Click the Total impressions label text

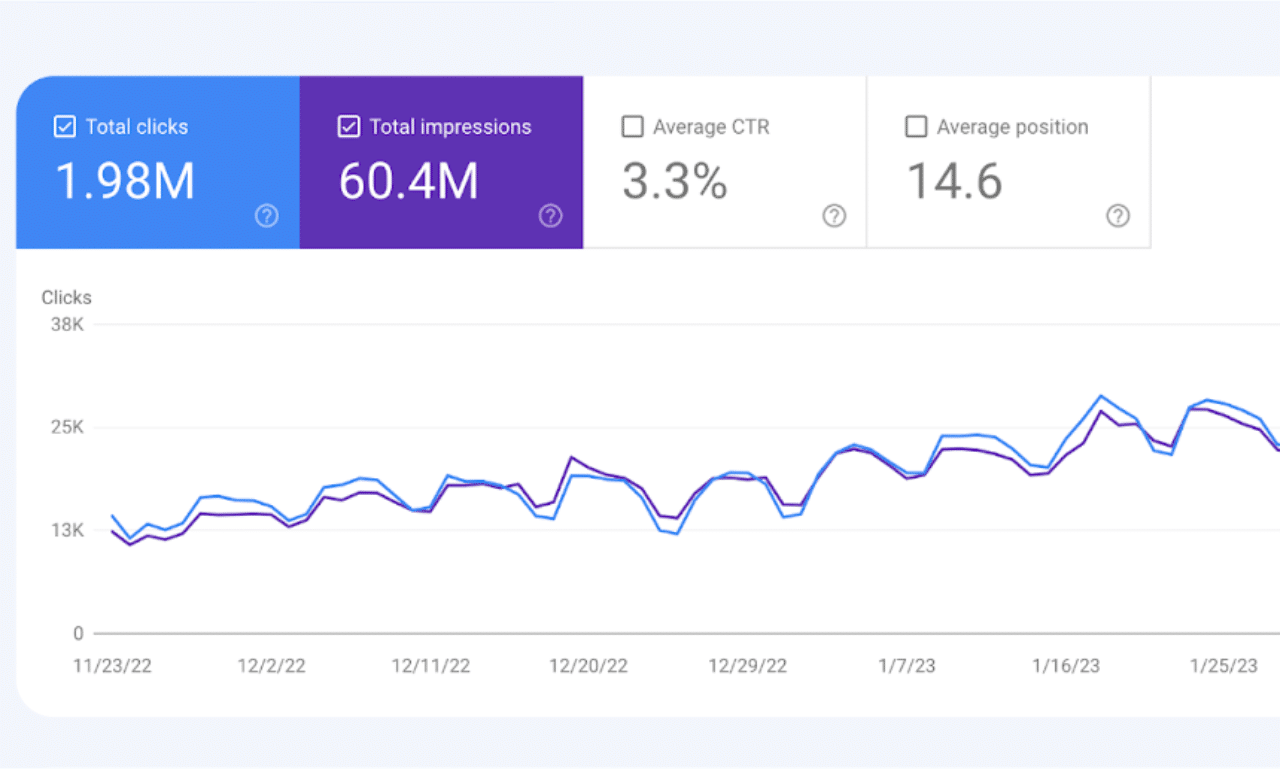click(450, 127)
